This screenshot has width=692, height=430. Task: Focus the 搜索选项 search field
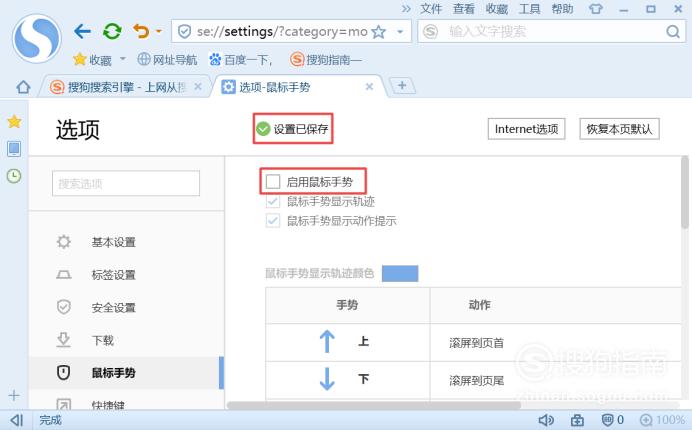126,183
